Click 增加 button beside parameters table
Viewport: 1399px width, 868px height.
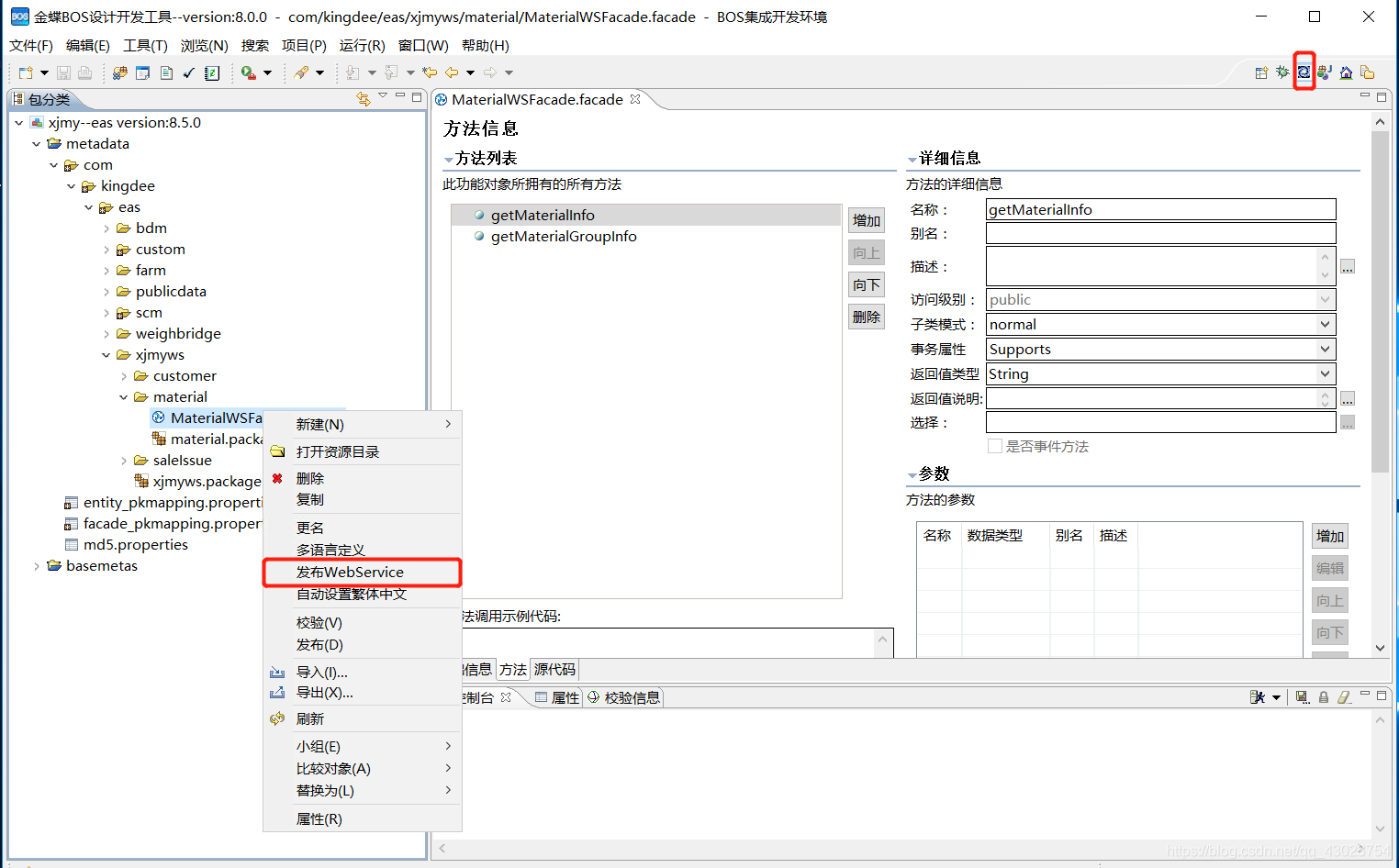1330,536
